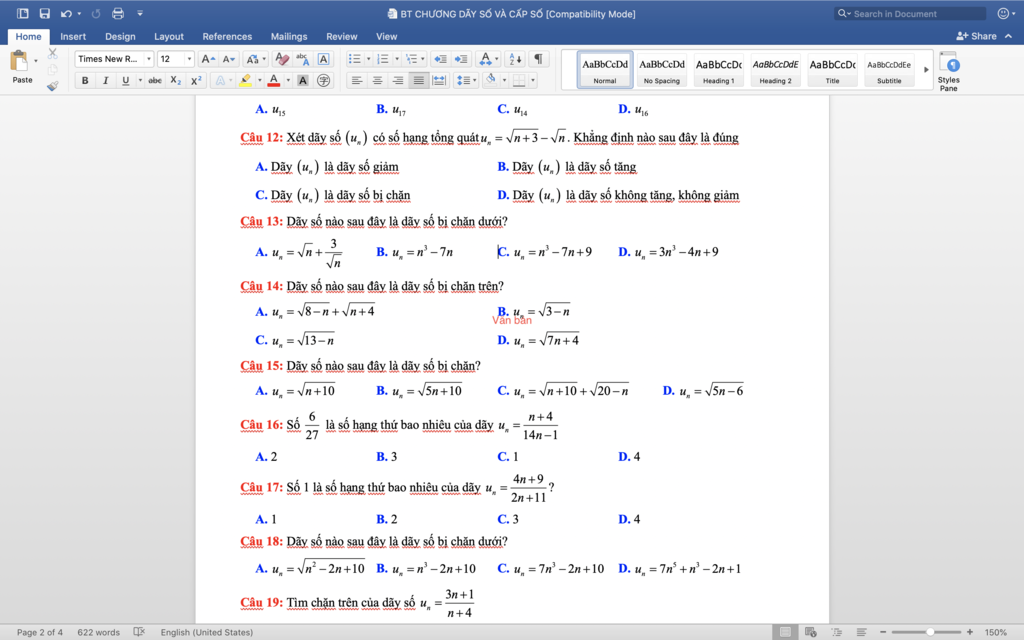Viewport: 1024px width, 640px height.
Task: Switch to the Insert tab
Action: (73, 37)
